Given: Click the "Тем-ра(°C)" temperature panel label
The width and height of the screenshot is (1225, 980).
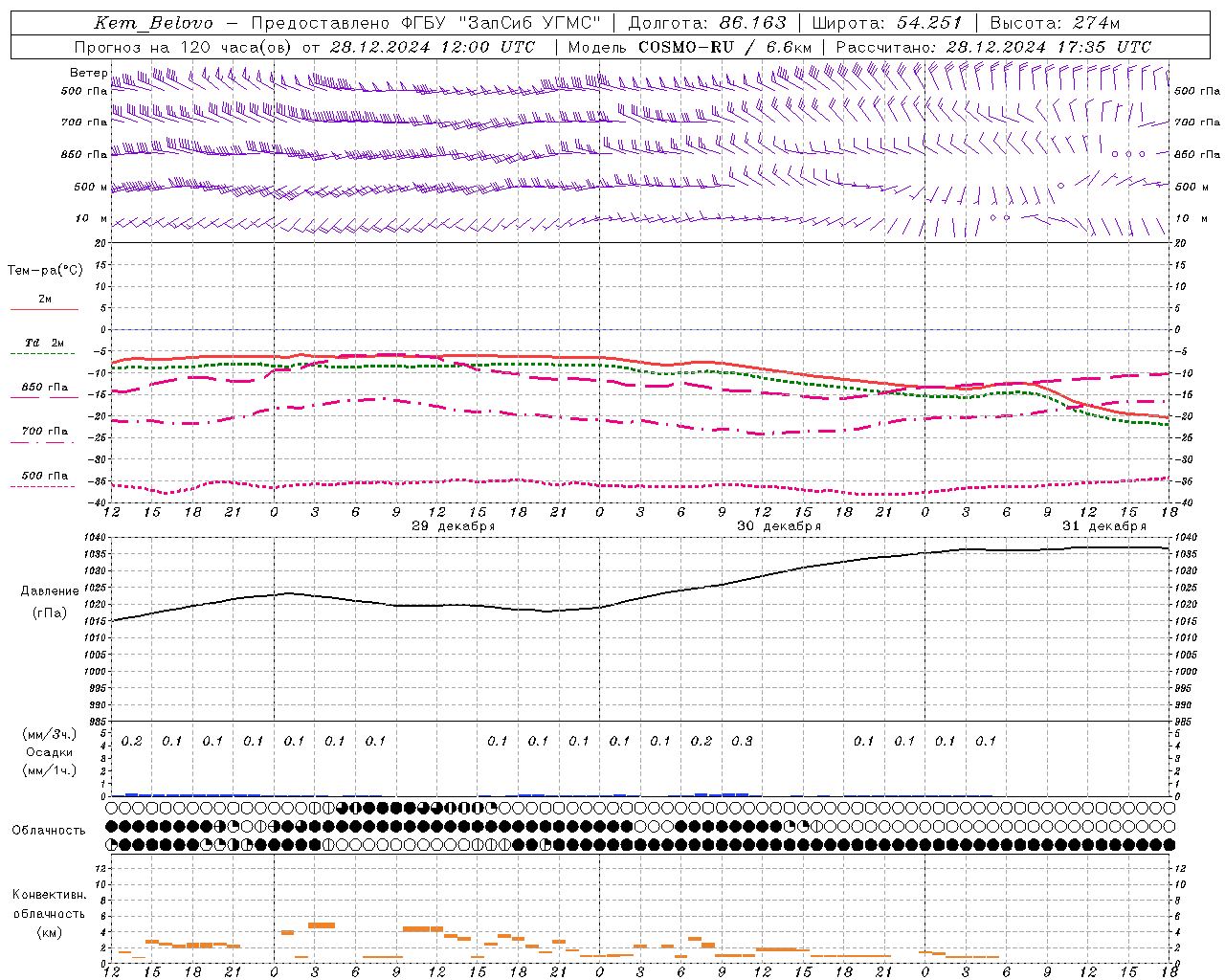Looking at the screenshot, I should (x=45, y=271).
